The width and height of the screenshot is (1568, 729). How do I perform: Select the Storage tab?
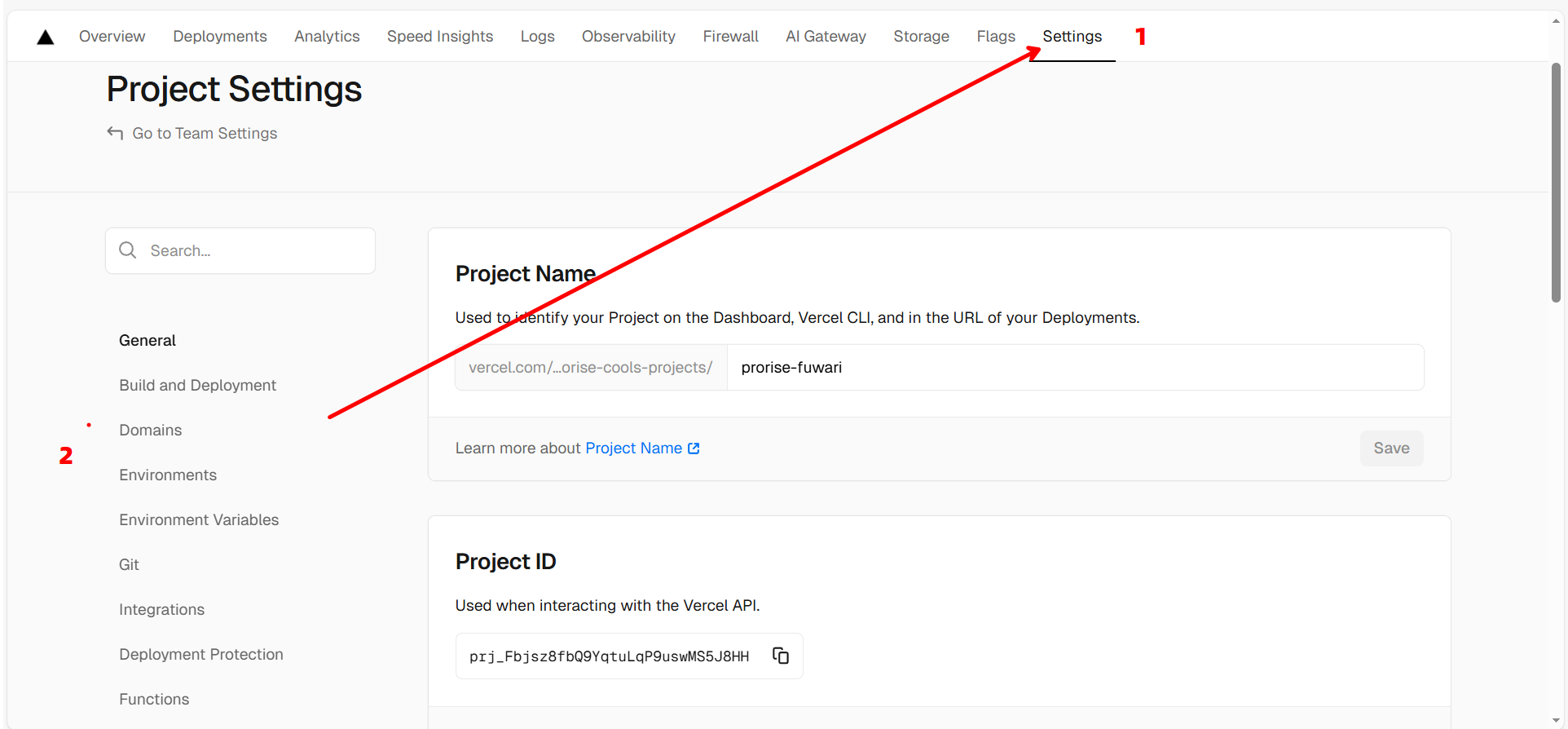(921, 37)
